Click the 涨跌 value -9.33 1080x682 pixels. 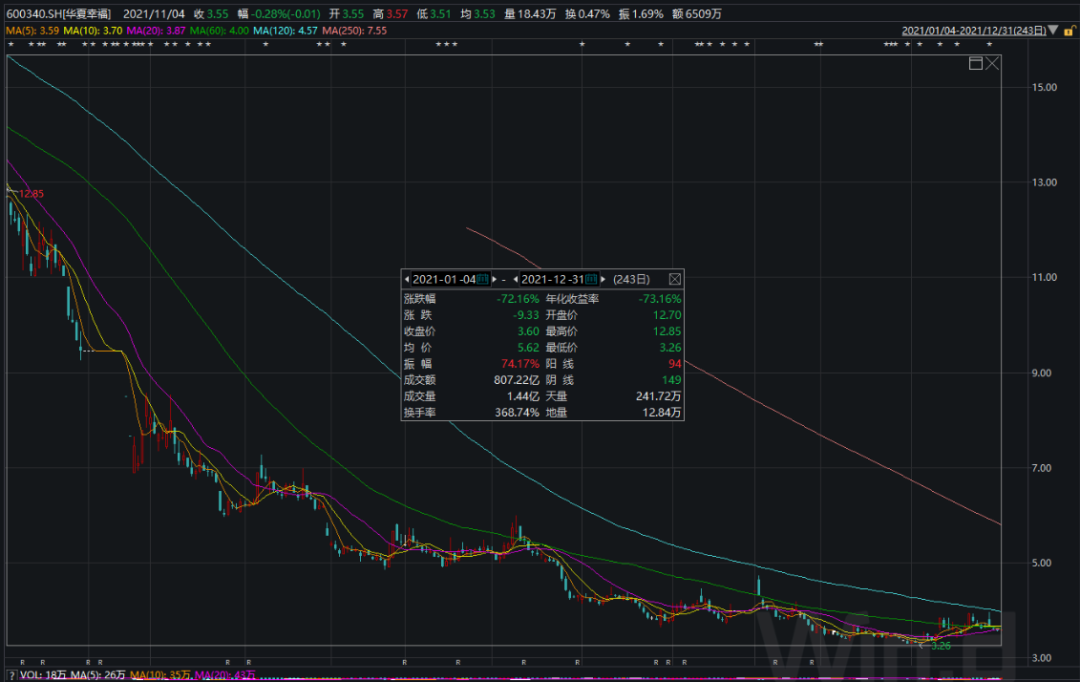tap(526, 315)
